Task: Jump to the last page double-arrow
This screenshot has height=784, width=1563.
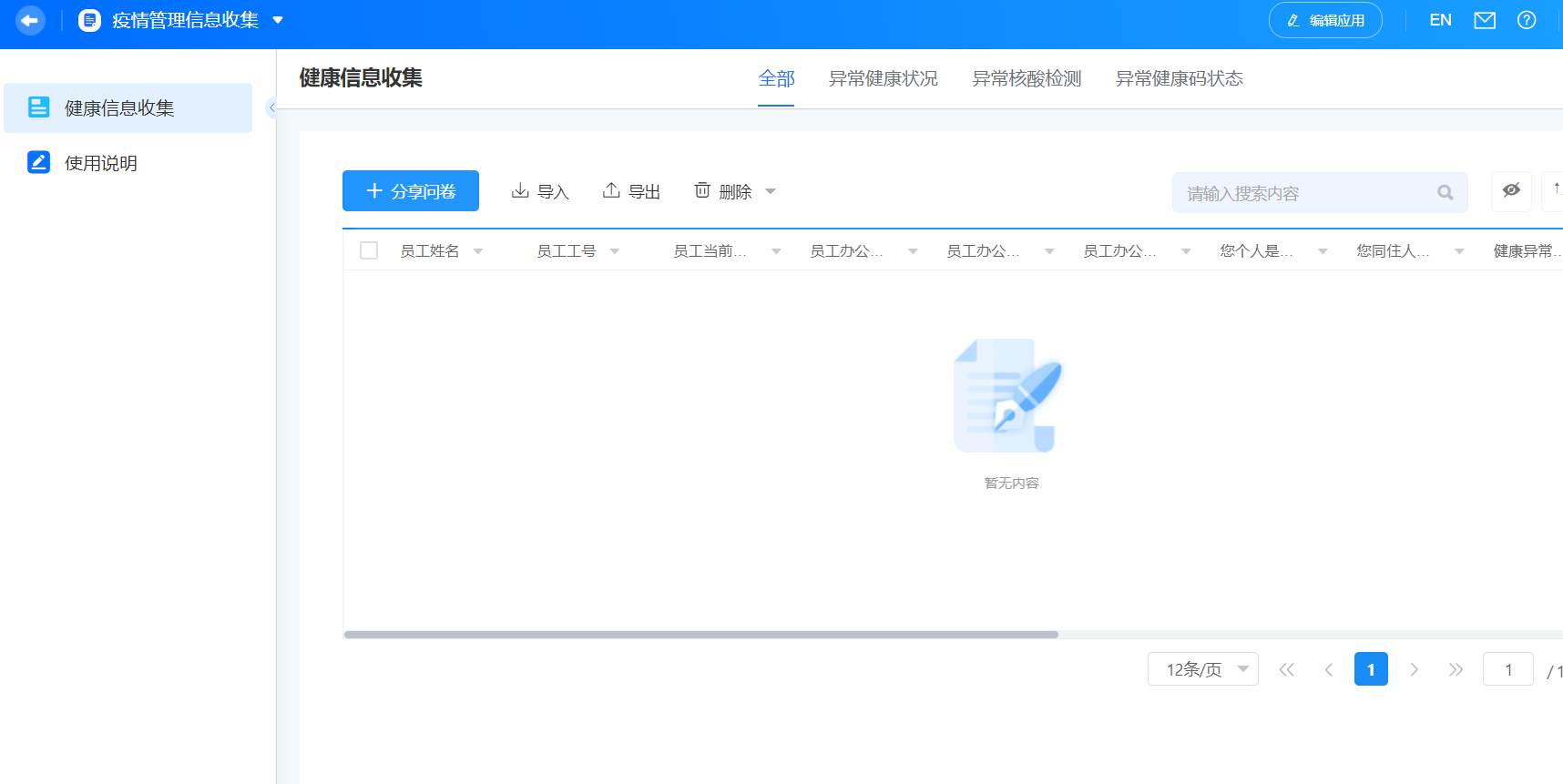Action: click(x=1456, y=669)
